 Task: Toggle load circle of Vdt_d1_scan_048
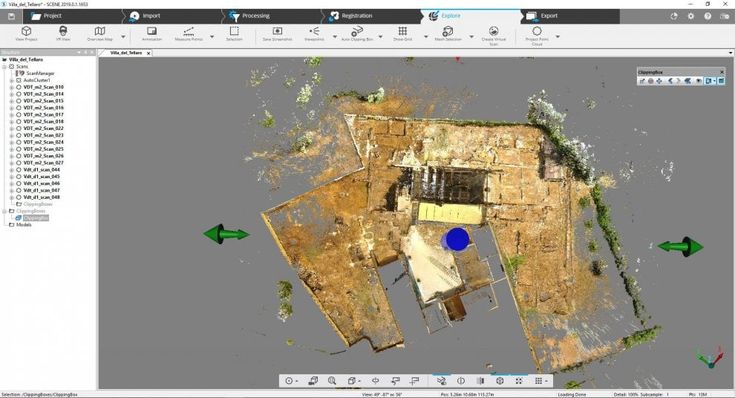click(x=19, y=197)
